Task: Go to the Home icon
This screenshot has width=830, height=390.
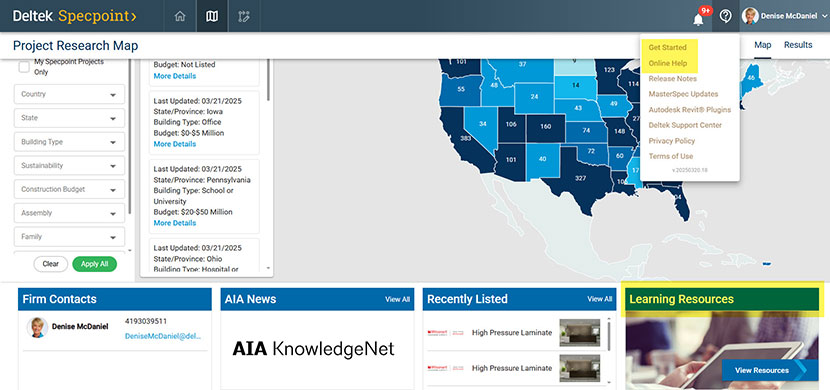Action: (180, 16)
